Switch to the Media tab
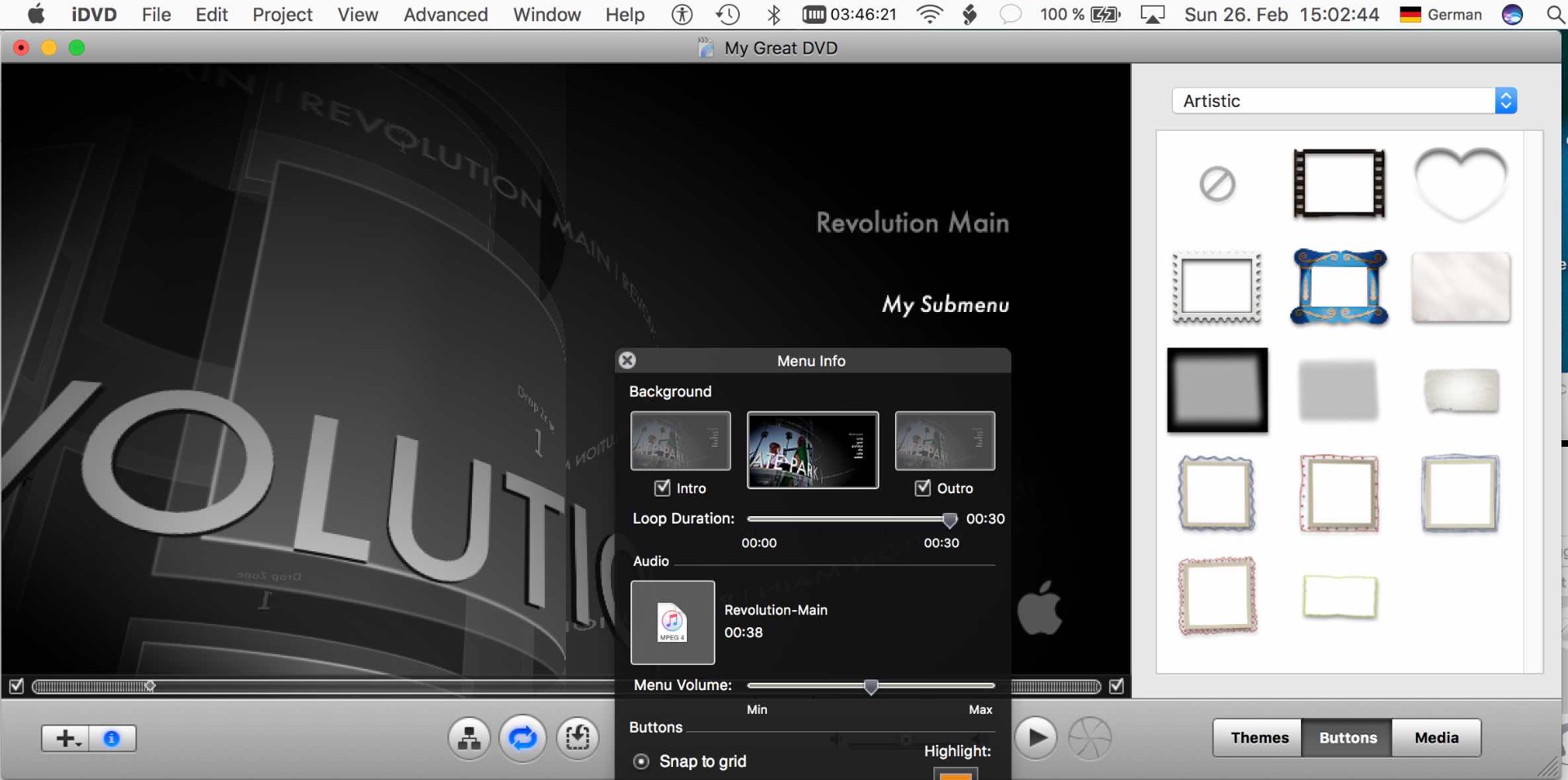The width and height of the screenshot is (1568, 780). pos(1436,738)
